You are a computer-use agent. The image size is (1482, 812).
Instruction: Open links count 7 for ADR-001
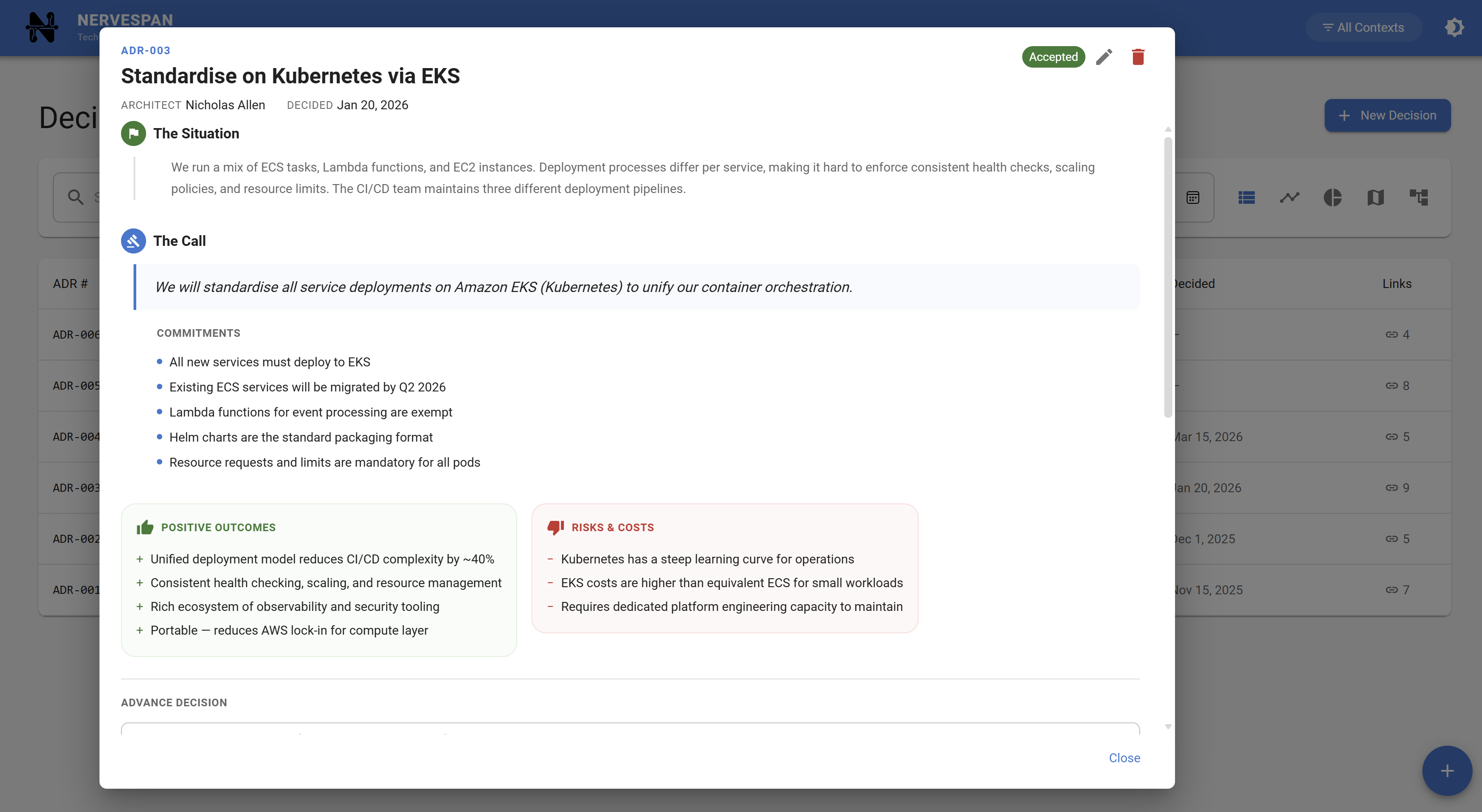click(1397, 590)
